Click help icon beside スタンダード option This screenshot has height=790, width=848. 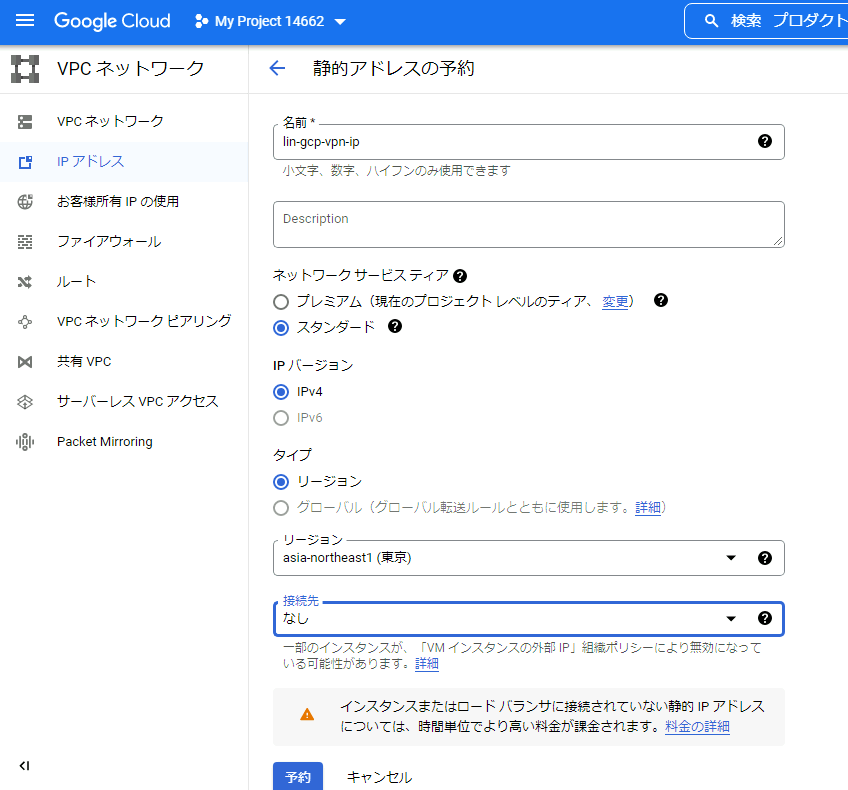pos(395,326)
